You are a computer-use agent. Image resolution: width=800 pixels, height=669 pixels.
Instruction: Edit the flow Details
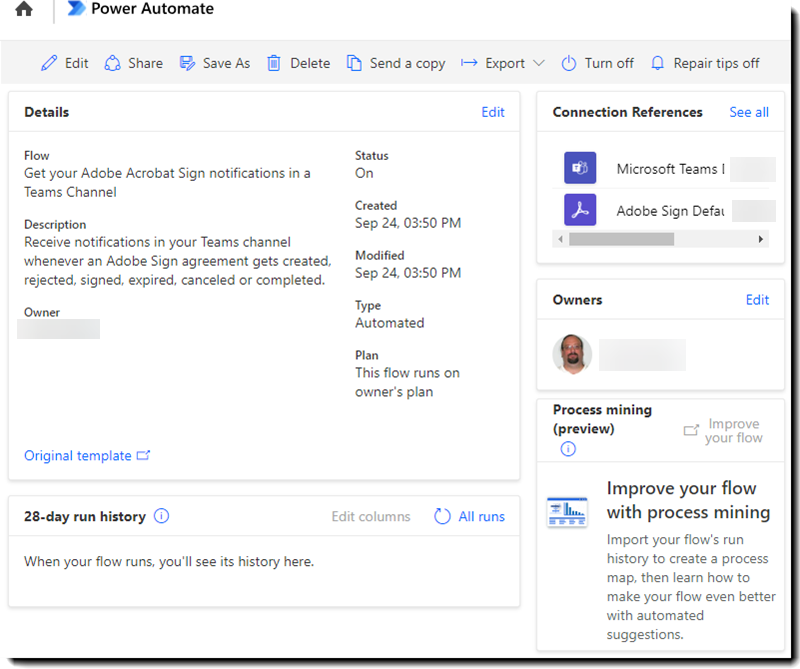point(493,112)
